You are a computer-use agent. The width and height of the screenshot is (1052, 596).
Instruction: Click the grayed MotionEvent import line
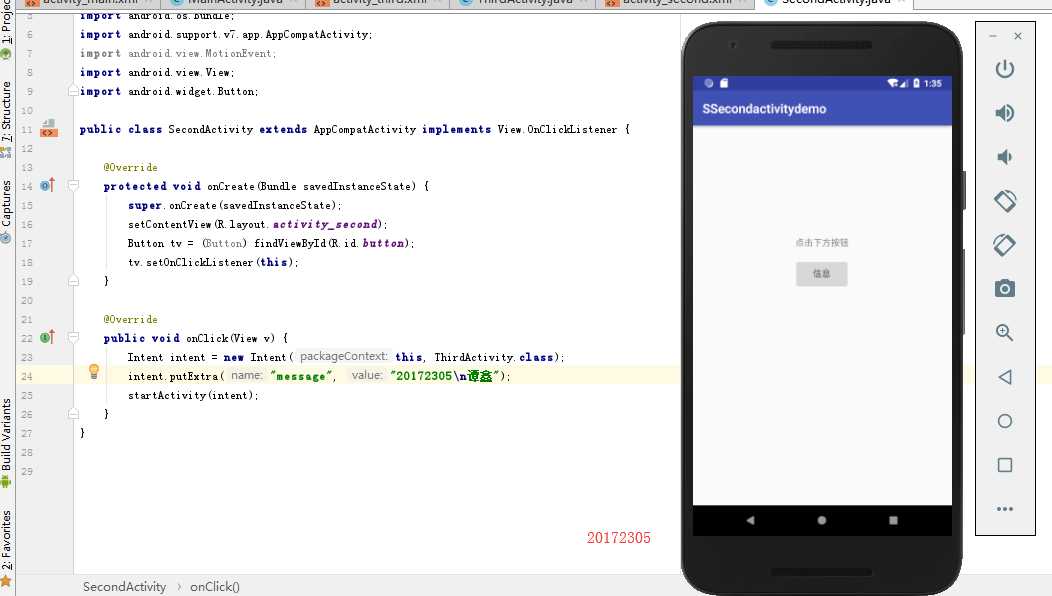click(178, 53)
